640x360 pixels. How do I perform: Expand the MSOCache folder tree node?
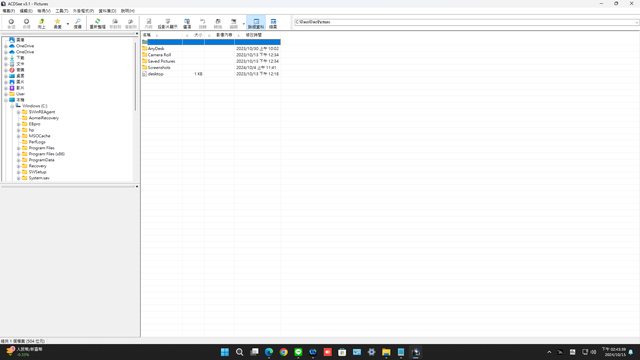(x=18, y=136)
